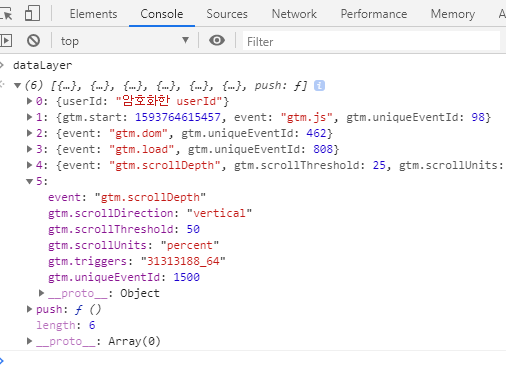Select the gtm.scrollDirection "vertical" line
This screenshot has height=370, width=506.
[x=150, y=213]
